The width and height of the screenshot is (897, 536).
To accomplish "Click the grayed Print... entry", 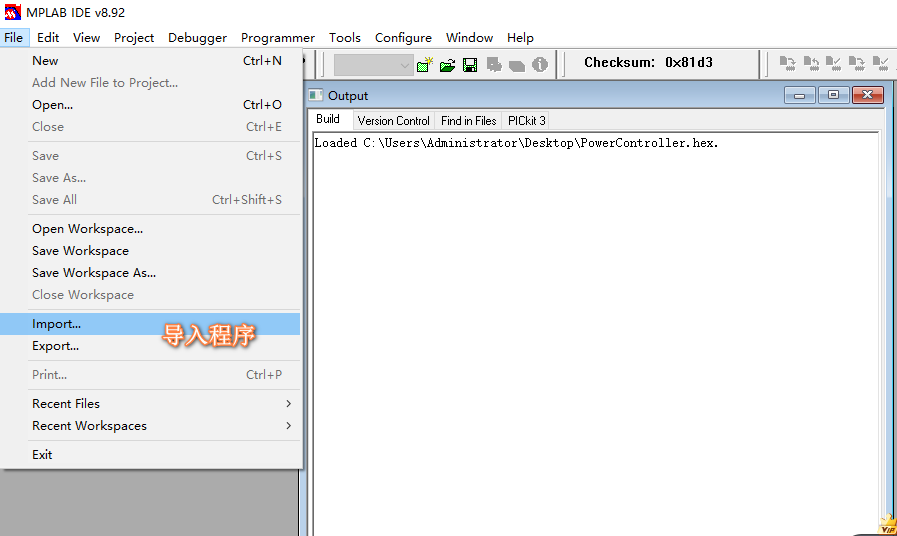I will 151,375.
